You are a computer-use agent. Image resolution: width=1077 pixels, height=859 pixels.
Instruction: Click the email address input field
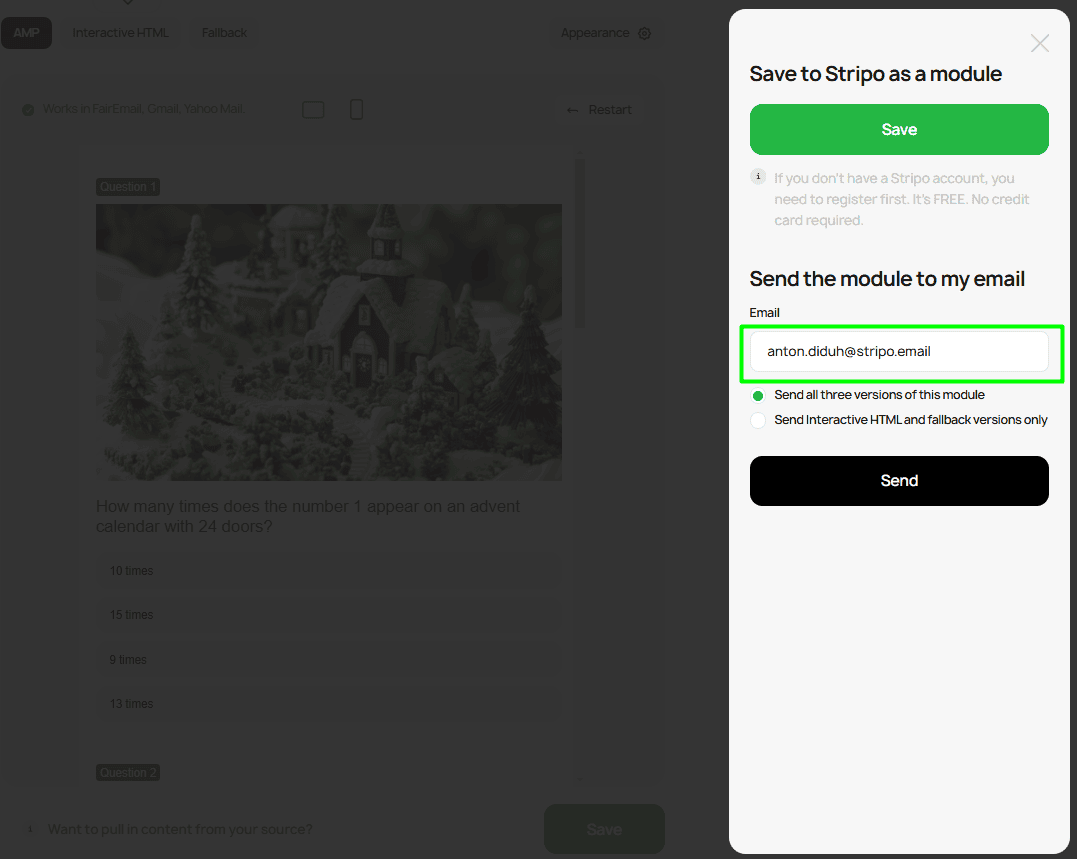[x=898, y=351]
